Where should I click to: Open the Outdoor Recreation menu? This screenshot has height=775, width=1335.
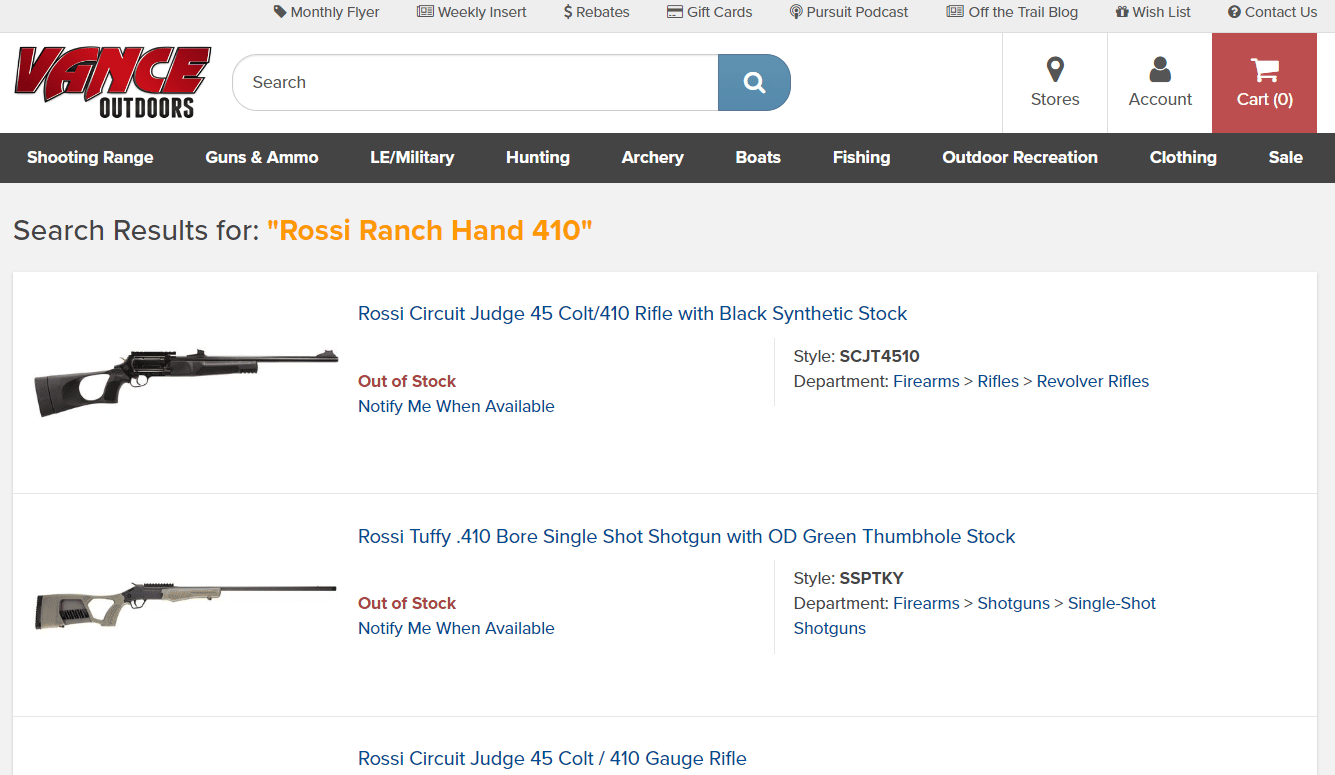coord(1020,157)
